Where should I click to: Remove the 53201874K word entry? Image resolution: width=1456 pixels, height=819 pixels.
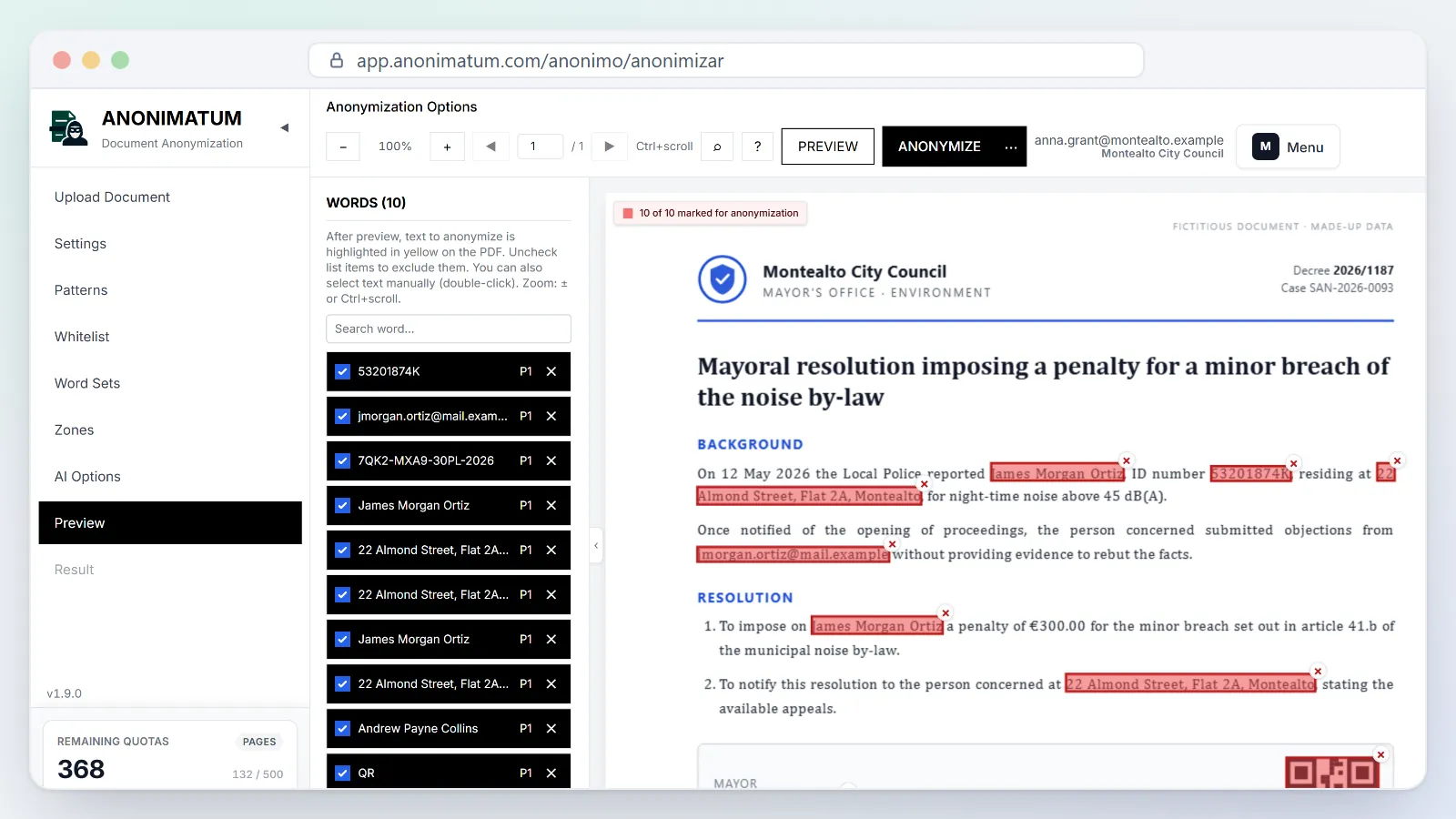click(x=551, y=371)
